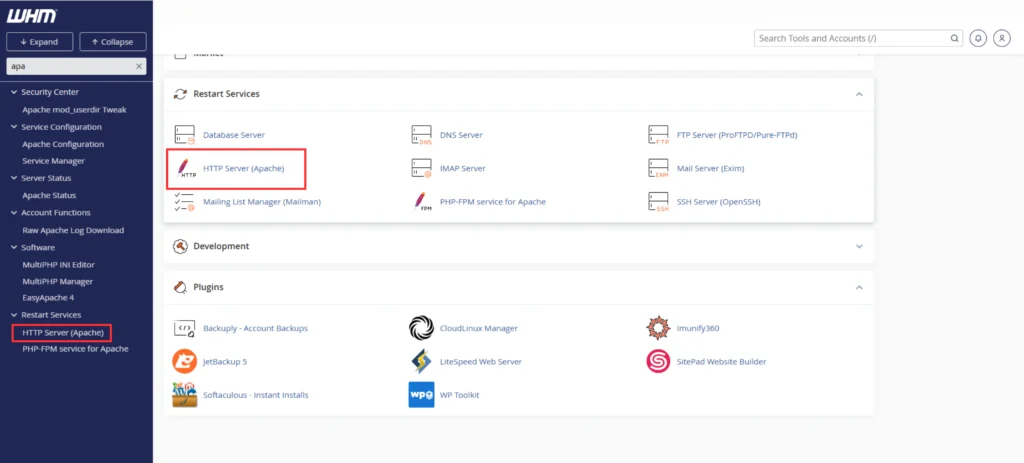Click the SitePad Website Builder icon

coord(658,361)
